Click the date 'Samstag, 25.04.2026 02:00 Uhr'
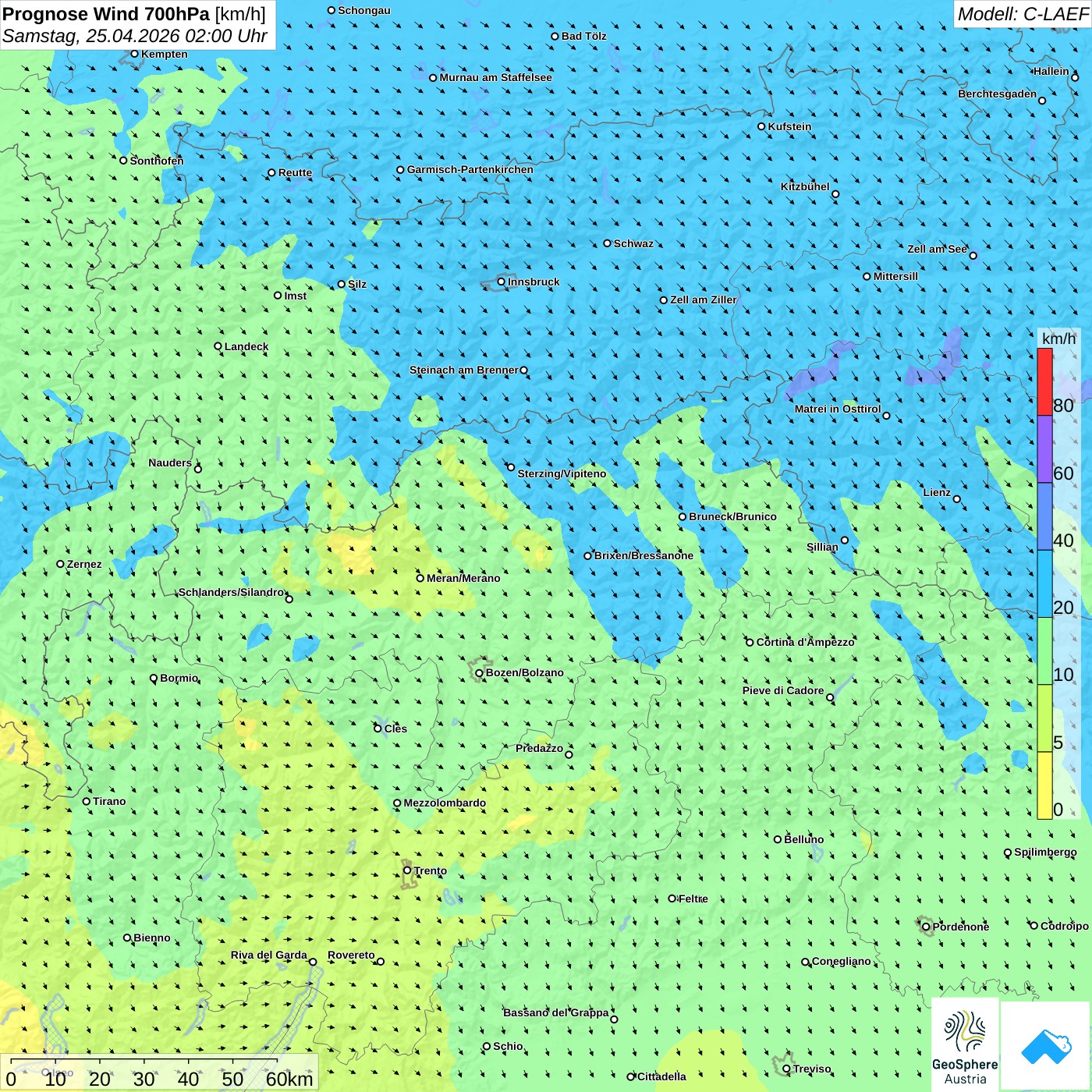This screenshot has height=1092, width=1092. click(135, 36)
